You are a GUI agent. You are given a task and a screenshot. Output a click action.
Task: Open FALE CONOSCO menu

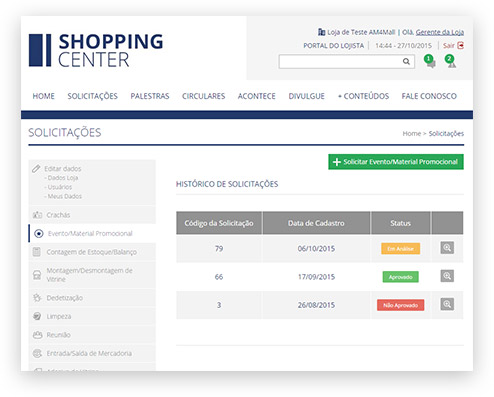click(x=429, y=96)
